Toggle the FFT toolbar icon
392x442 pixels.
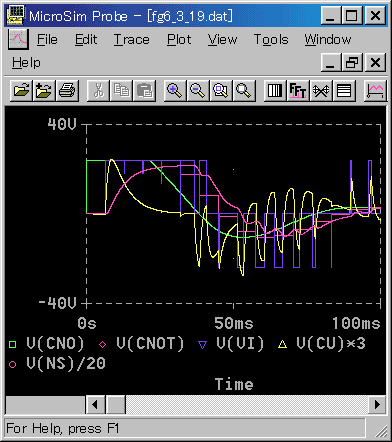click(298, 90)
